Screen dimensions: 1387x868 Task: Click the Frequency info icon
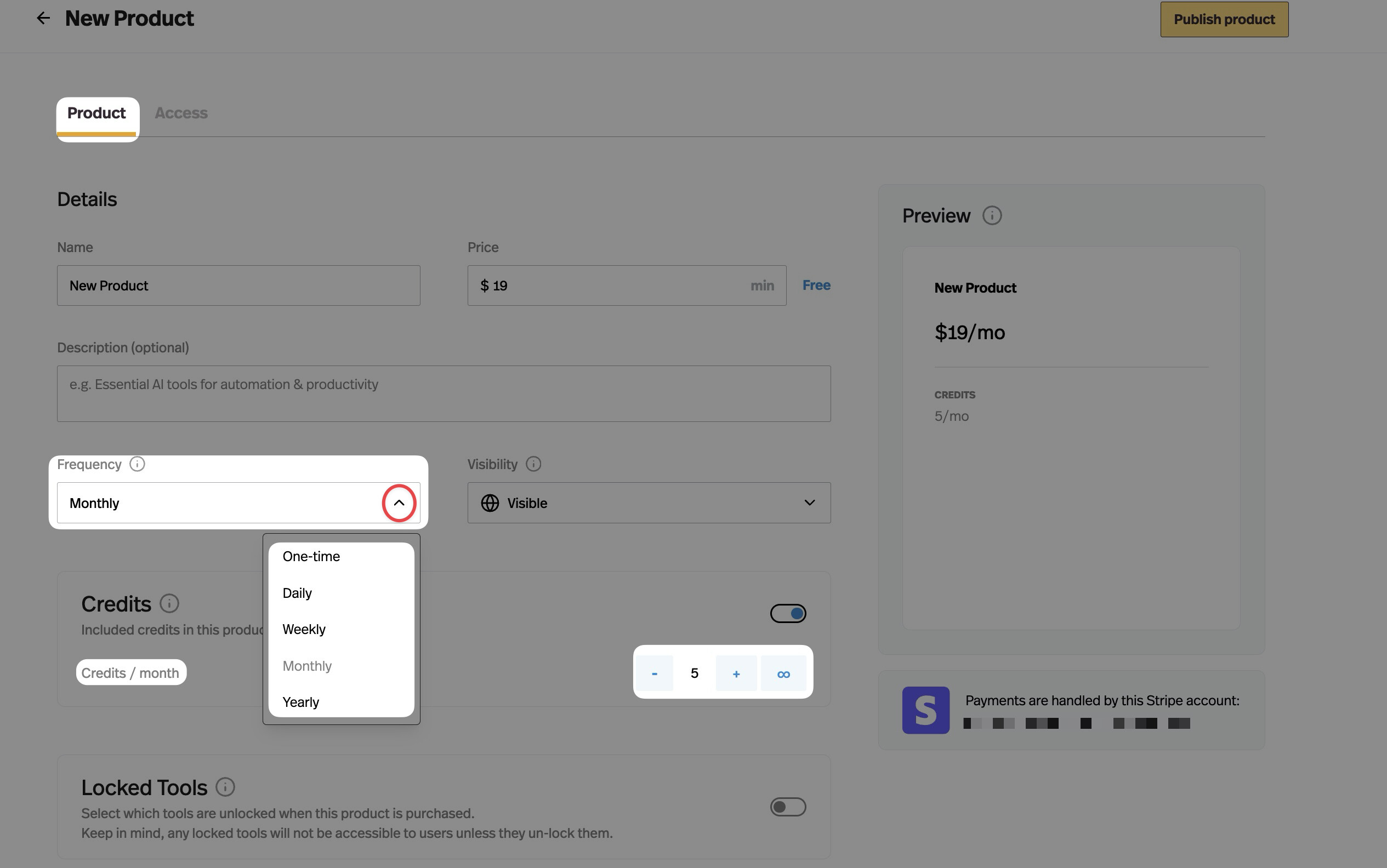[x=137, y=464]
